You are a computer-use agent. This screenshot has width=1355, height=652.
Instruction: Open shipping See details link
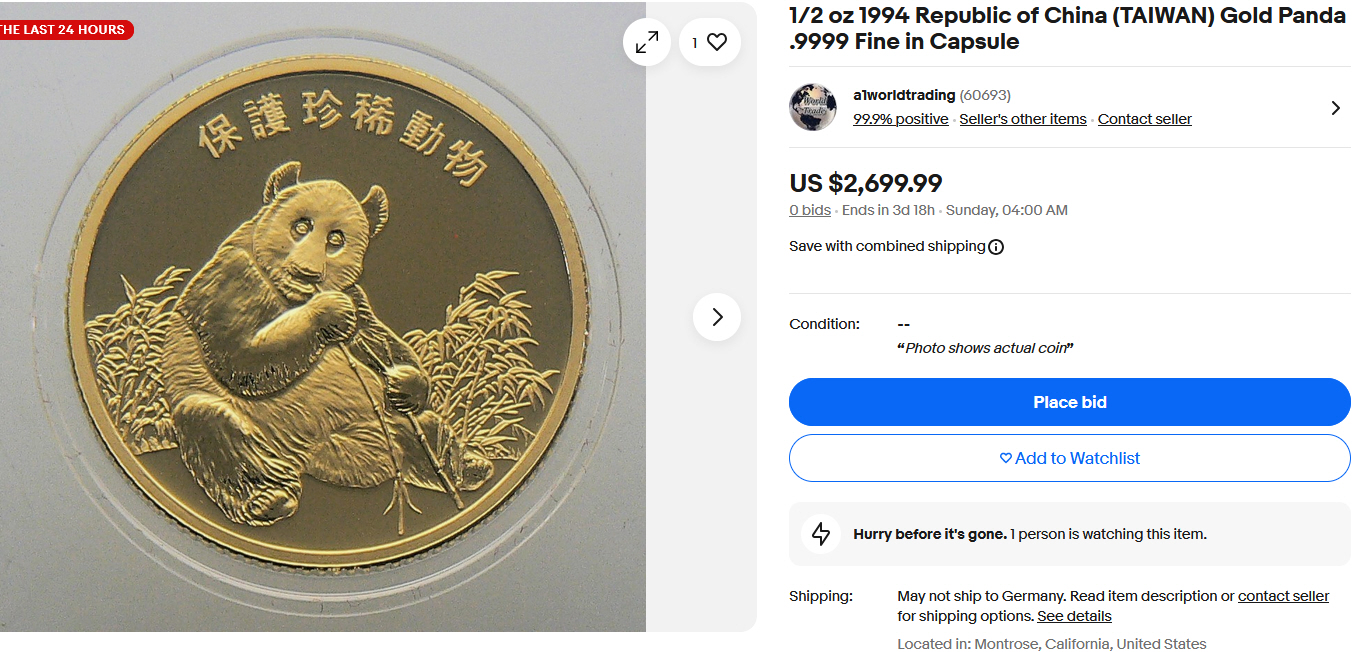(1074, 616)
